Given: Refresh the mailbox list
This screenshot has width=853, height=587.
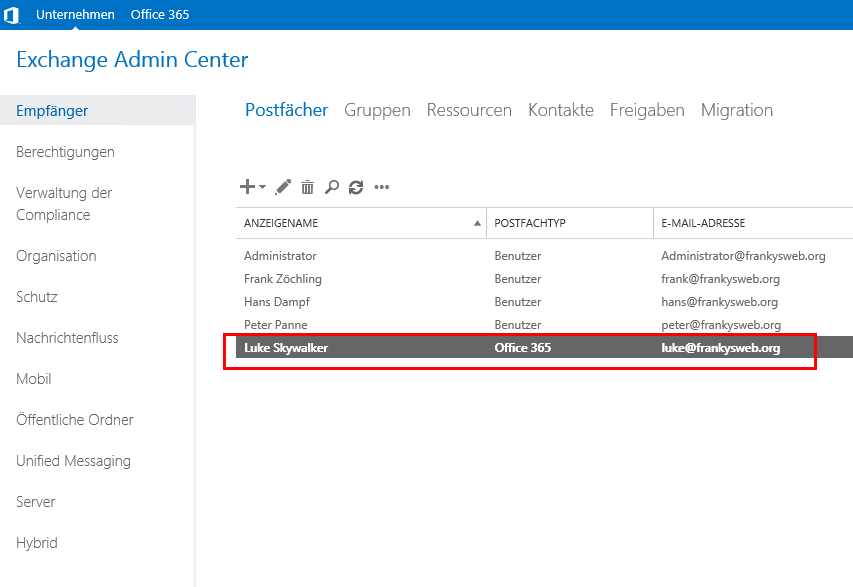Looking at the screenshot, I should pyautogui.click(x=356, y=187).
